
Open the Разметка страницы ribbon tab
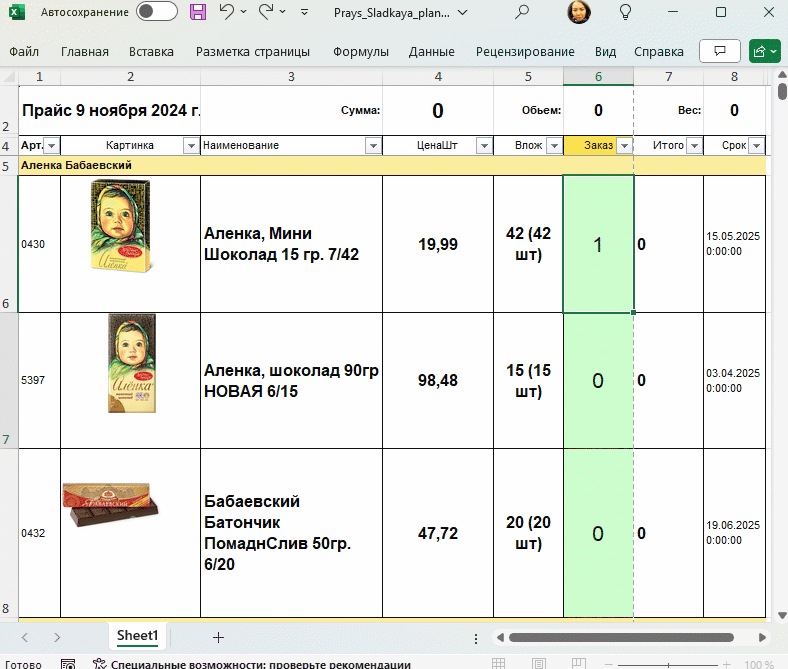point(252,51)
